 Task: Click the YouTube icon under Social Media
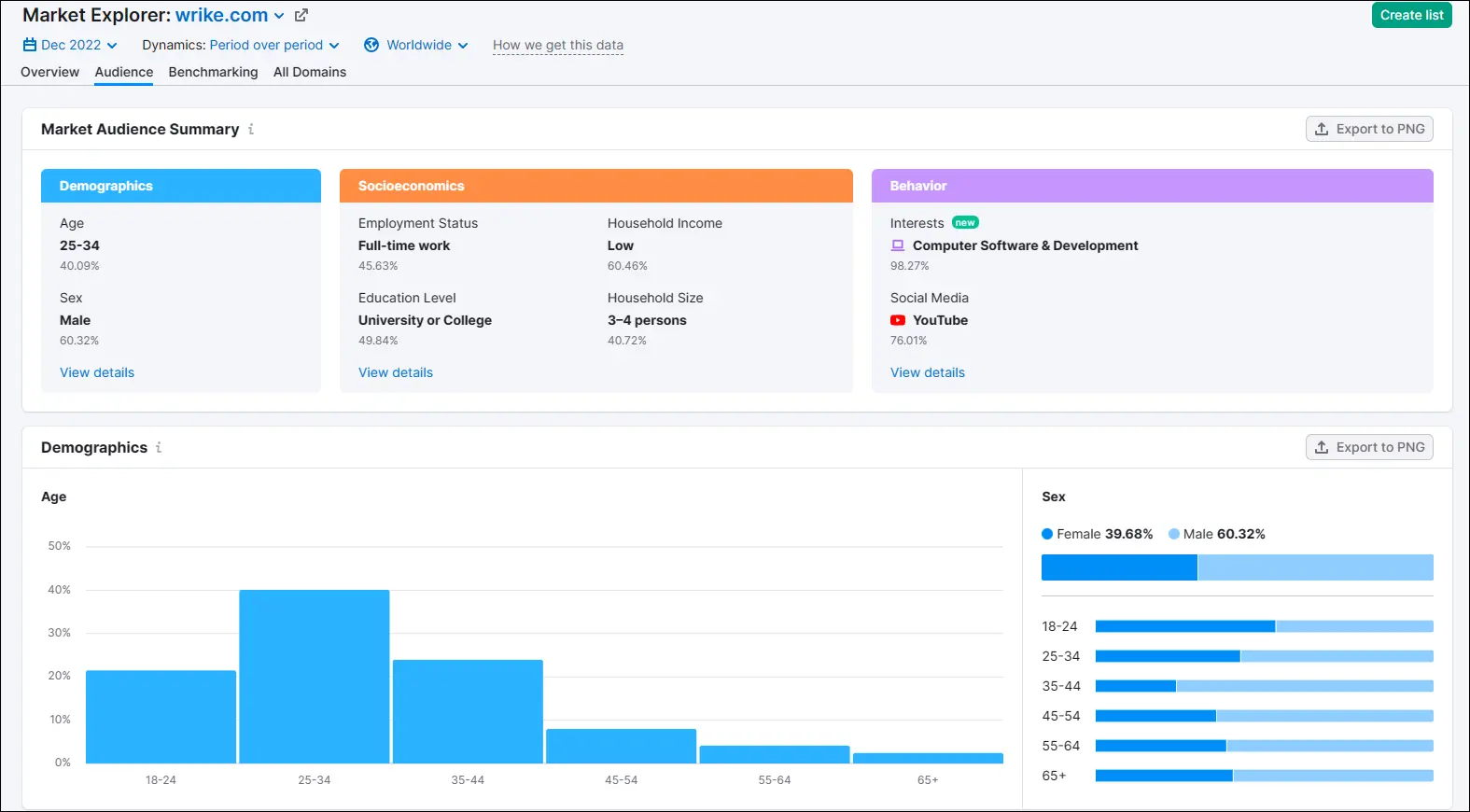(x=898, y=320)
